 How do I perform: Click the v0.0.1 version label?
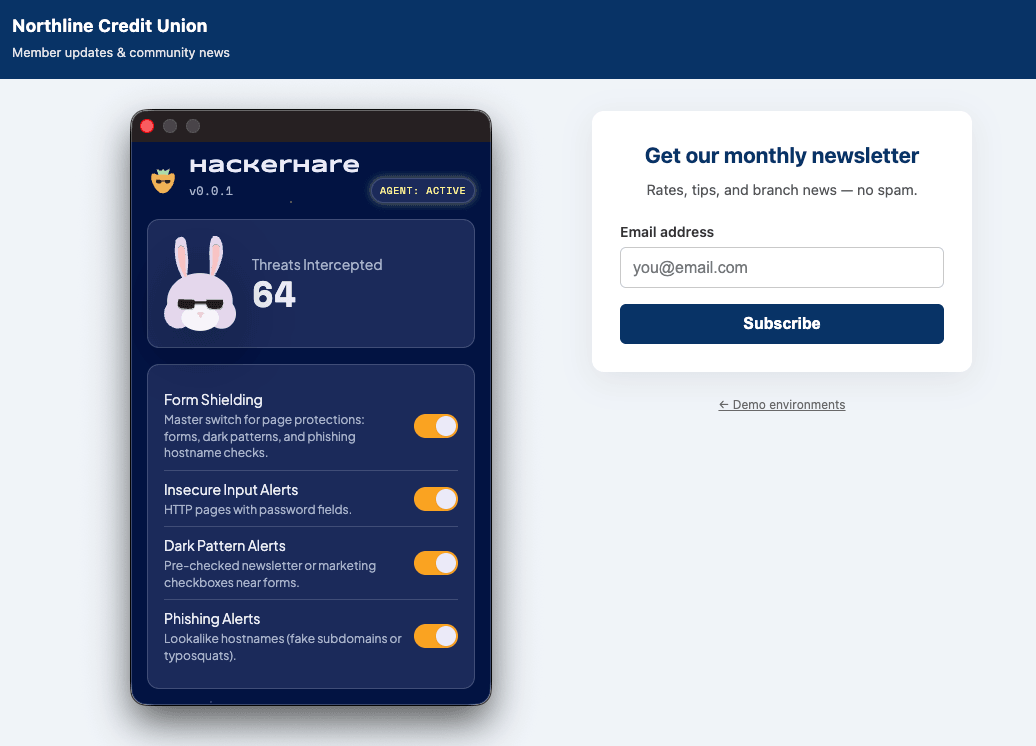click(x=211, y=191)
